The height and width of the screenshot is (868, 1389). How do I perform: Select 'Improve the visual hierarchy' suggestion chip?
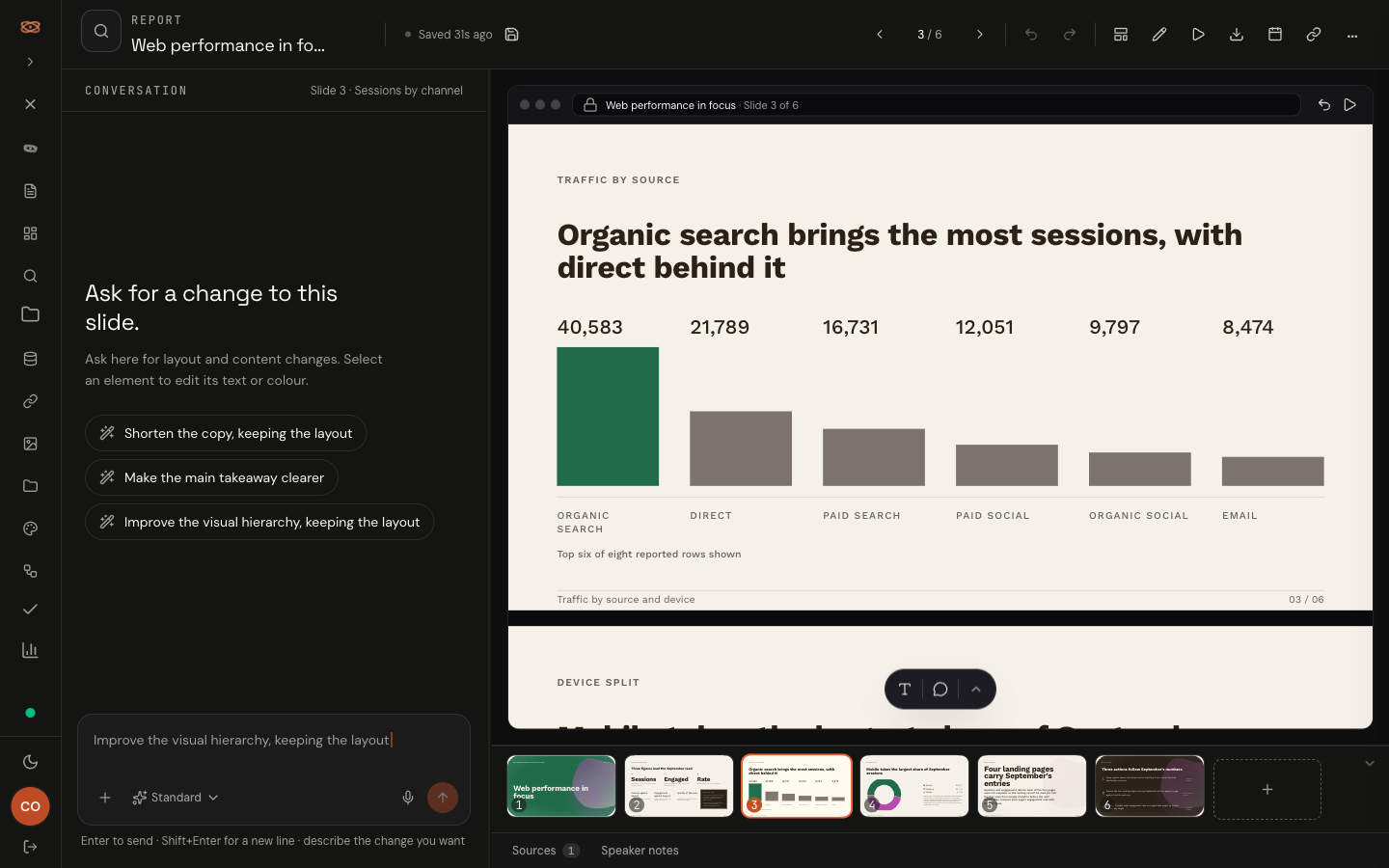click(x=259, y=522)
